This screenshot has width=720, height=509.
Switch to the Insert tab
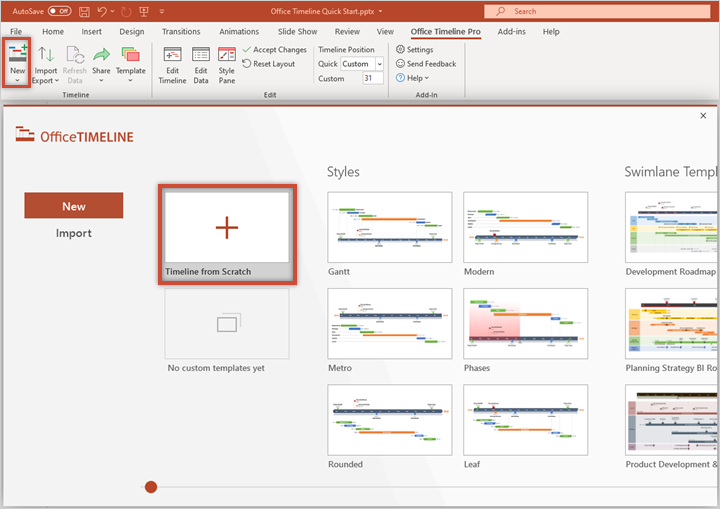(91, 32)
